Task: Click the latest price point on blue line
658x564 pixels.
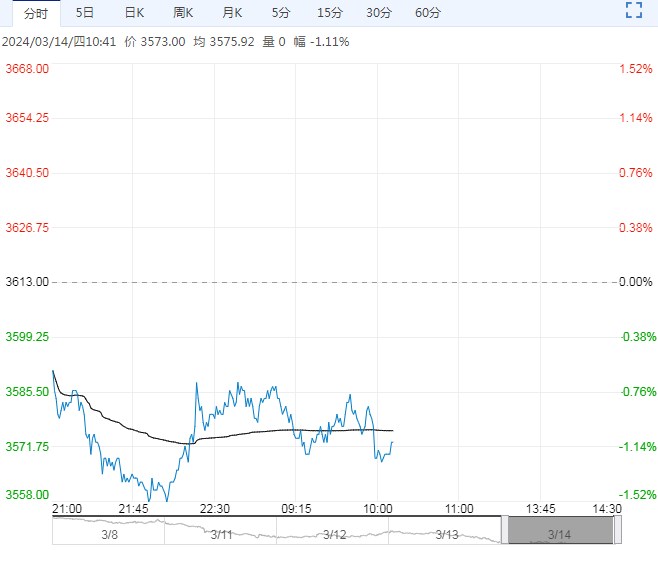Action: point(392,442)
